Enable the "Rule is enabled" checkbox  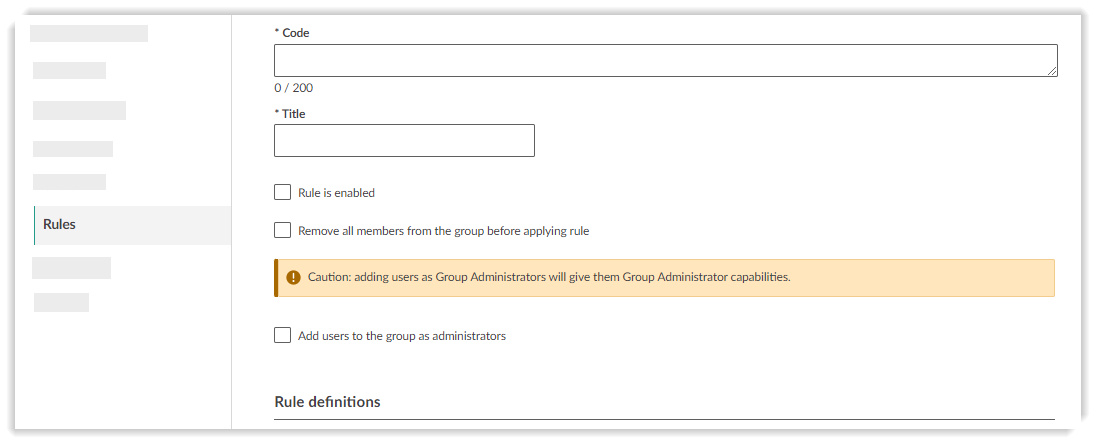pyautogui.click(x=283, y=192)
